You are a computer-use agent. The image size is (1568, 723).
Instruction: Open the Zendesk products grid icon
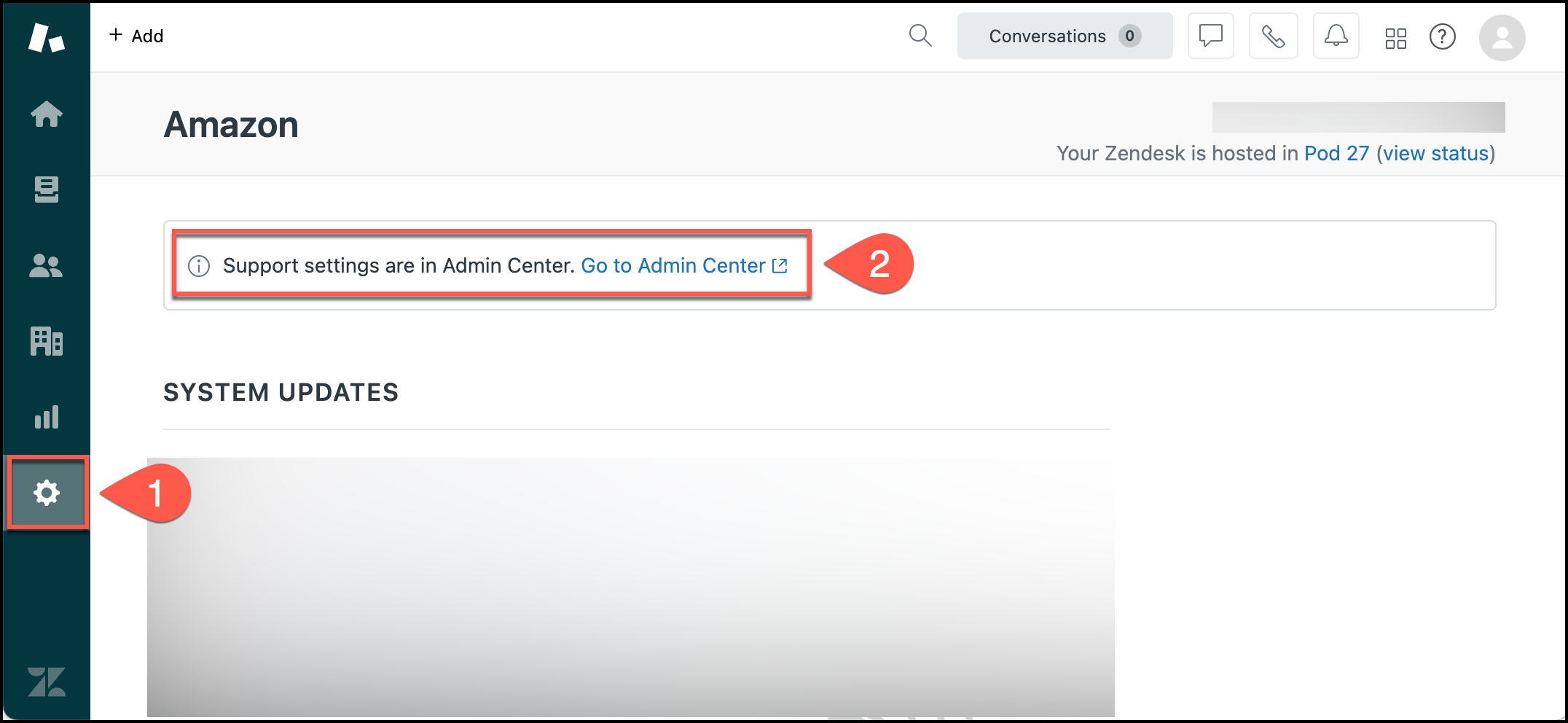[1396, 35]
